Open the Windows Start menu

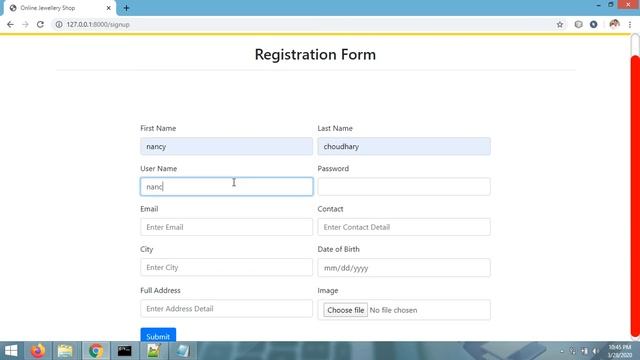tap(11, 351)
